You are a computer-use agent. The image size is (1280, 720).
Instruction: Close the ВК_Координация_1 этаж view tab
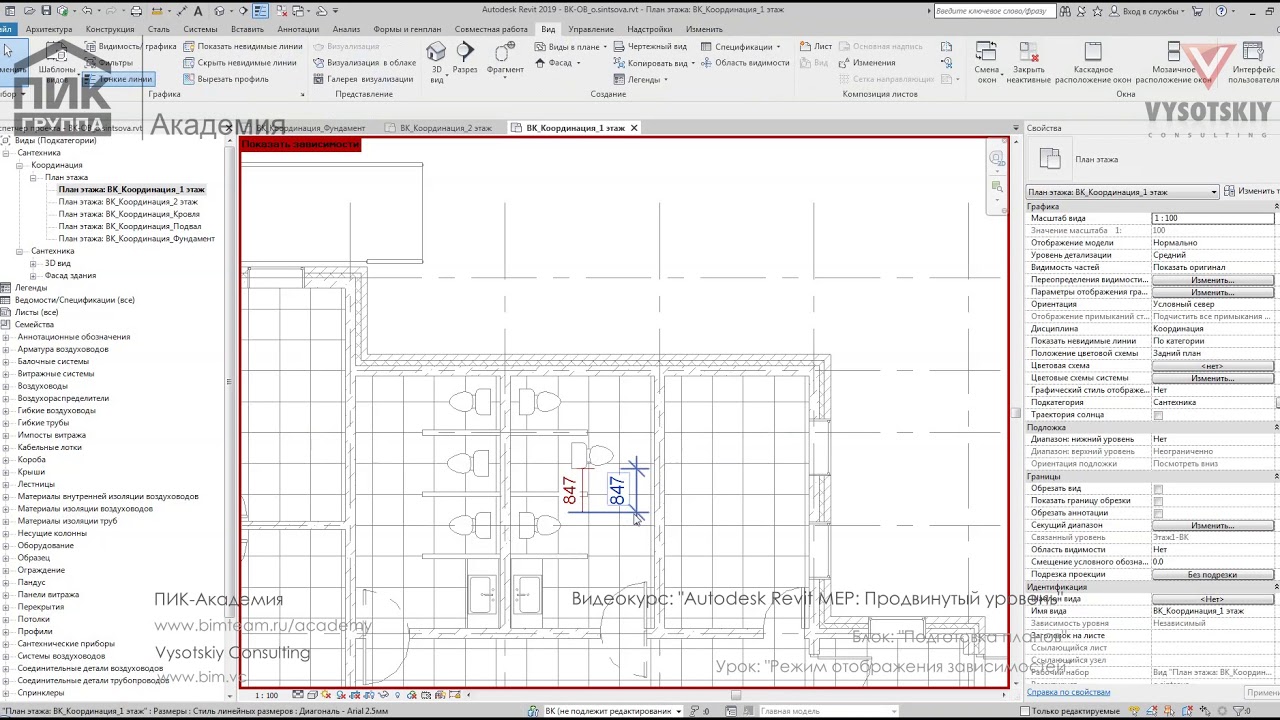(x=634, y=128)
